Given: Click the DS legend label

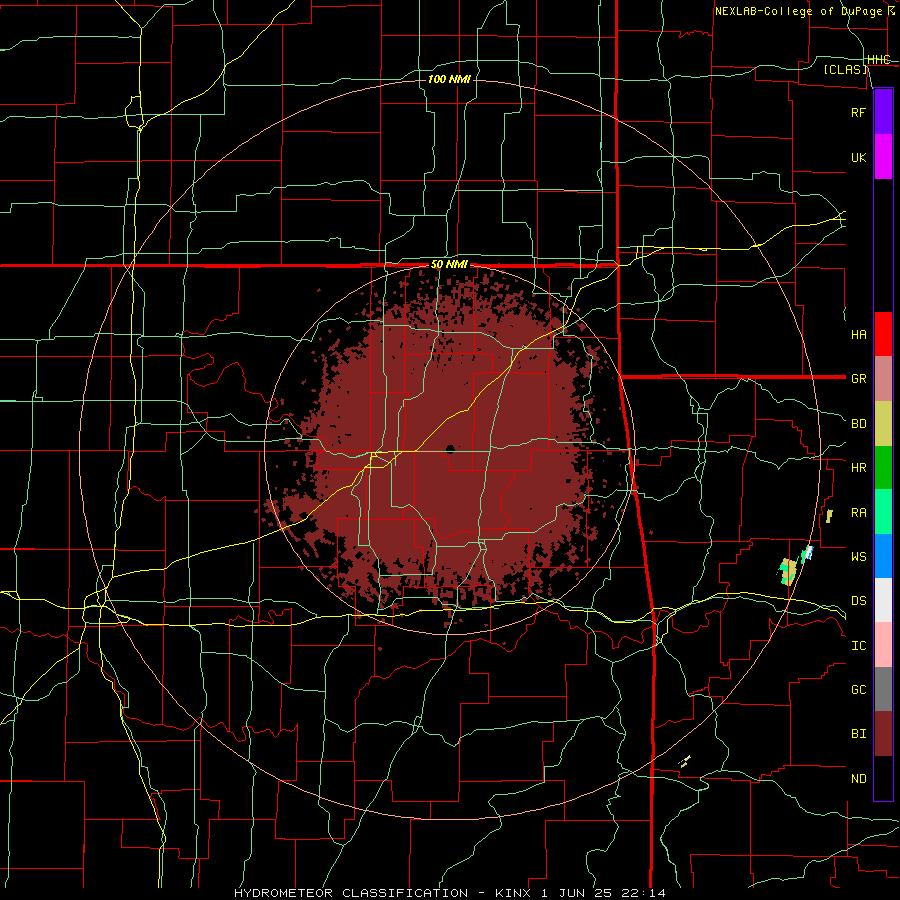Looking at the screenshot, I should tap(858, 601).
